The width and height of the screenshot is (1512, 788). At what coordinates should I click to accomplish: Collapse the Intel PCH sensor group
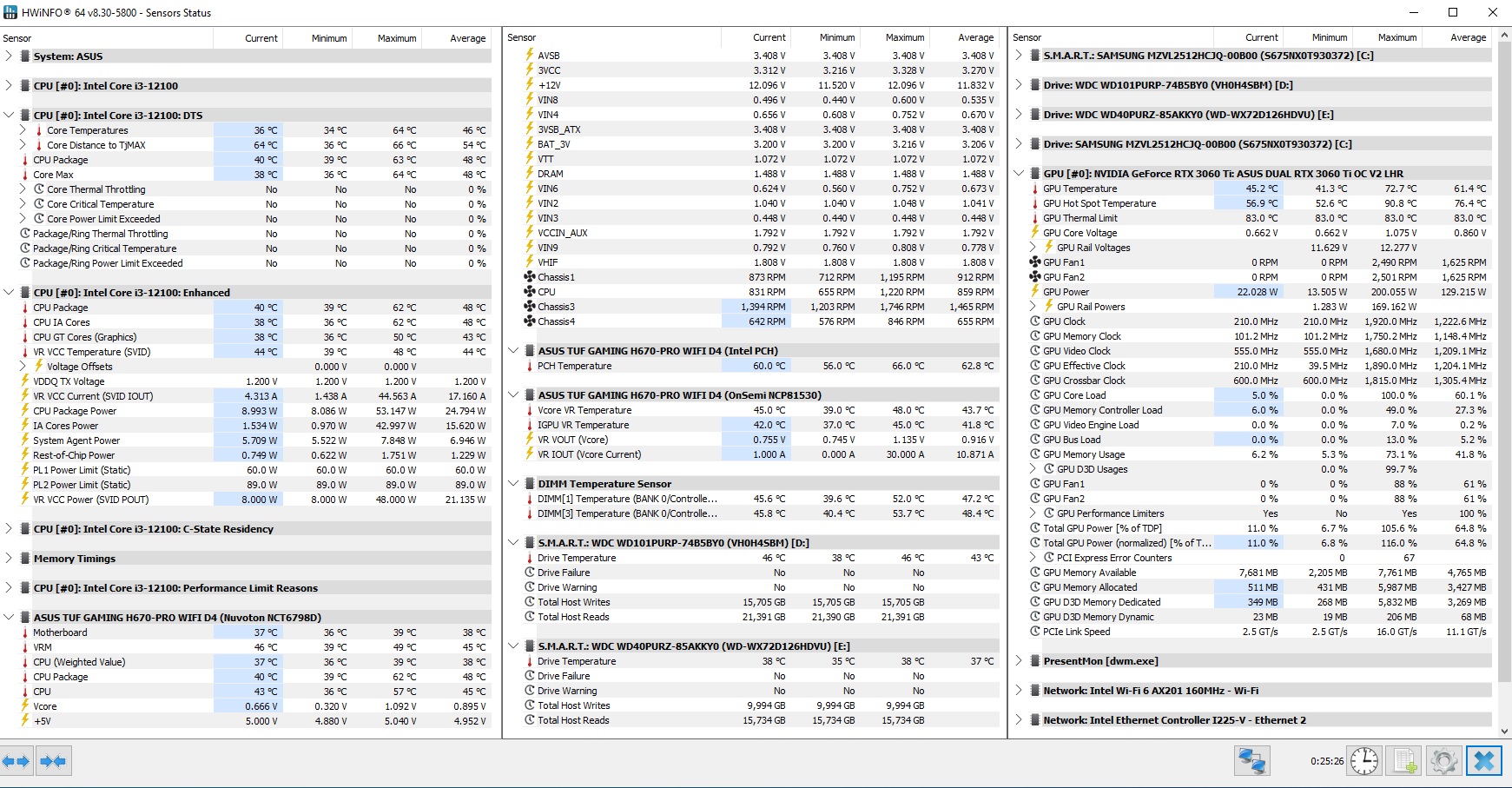[513, 351]
